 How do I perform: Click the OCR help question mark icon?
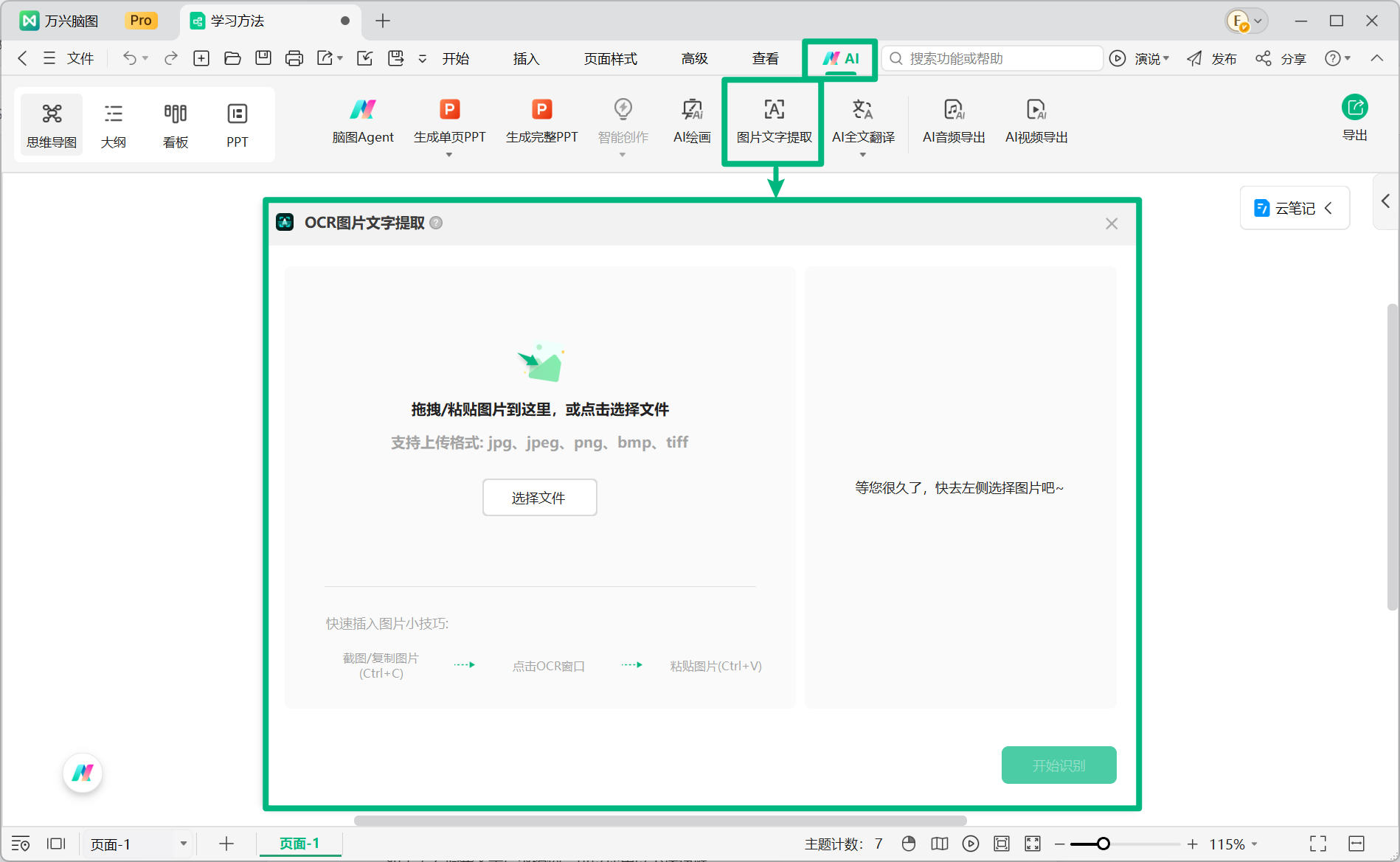pos(436,223)
